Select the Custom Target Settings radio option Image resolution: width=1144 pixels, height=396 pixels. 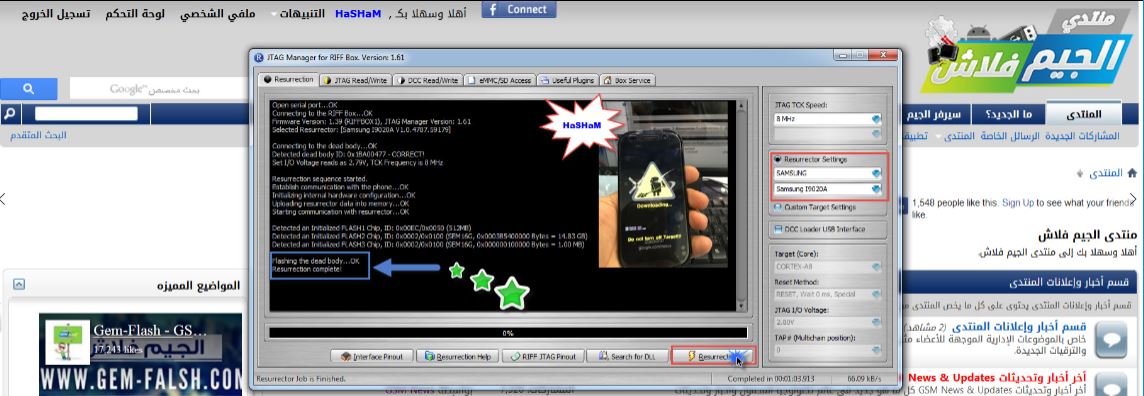778,207
